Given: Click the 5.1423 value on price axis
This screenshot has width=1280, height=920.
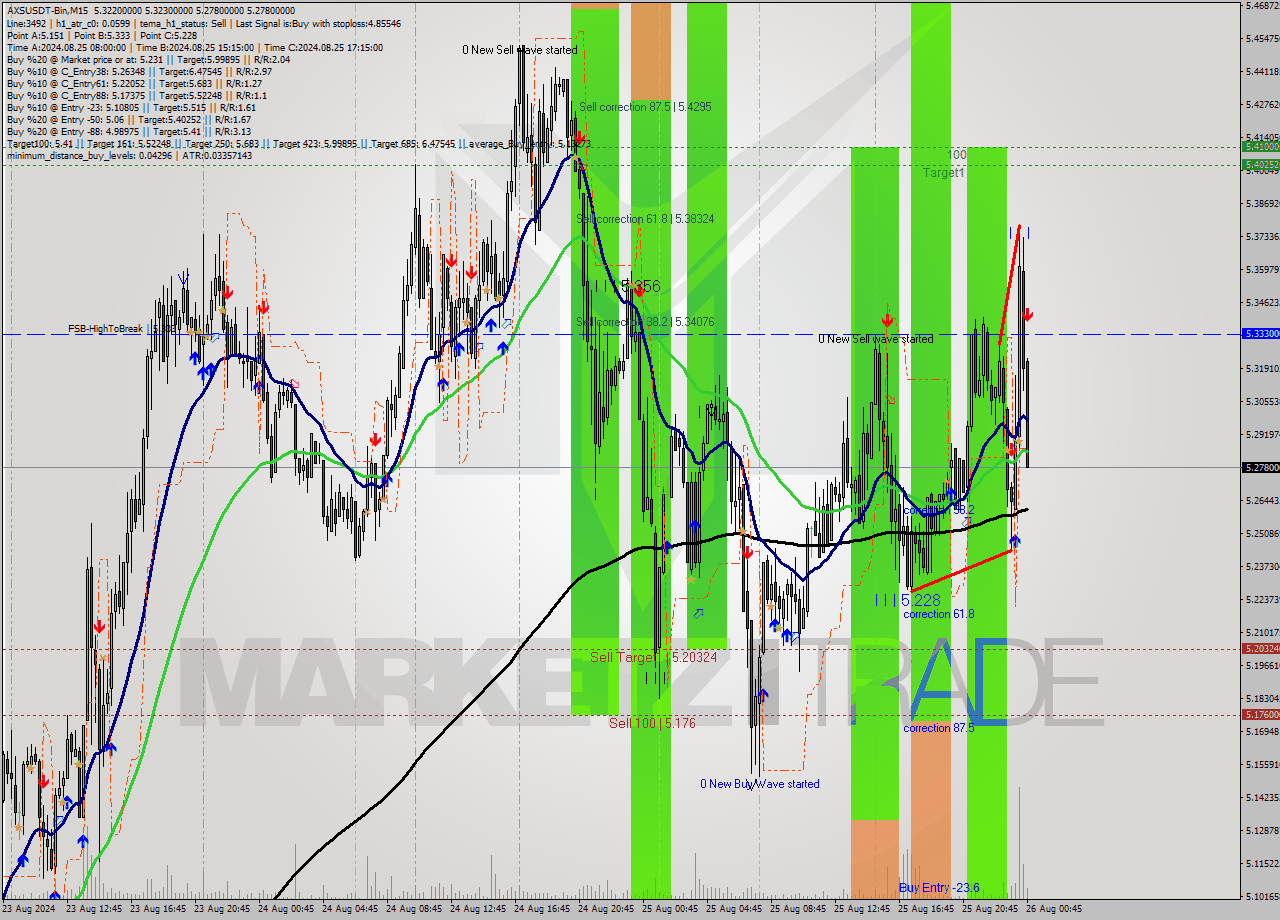Looking at the screenshot, I should tap(1262, 797).
